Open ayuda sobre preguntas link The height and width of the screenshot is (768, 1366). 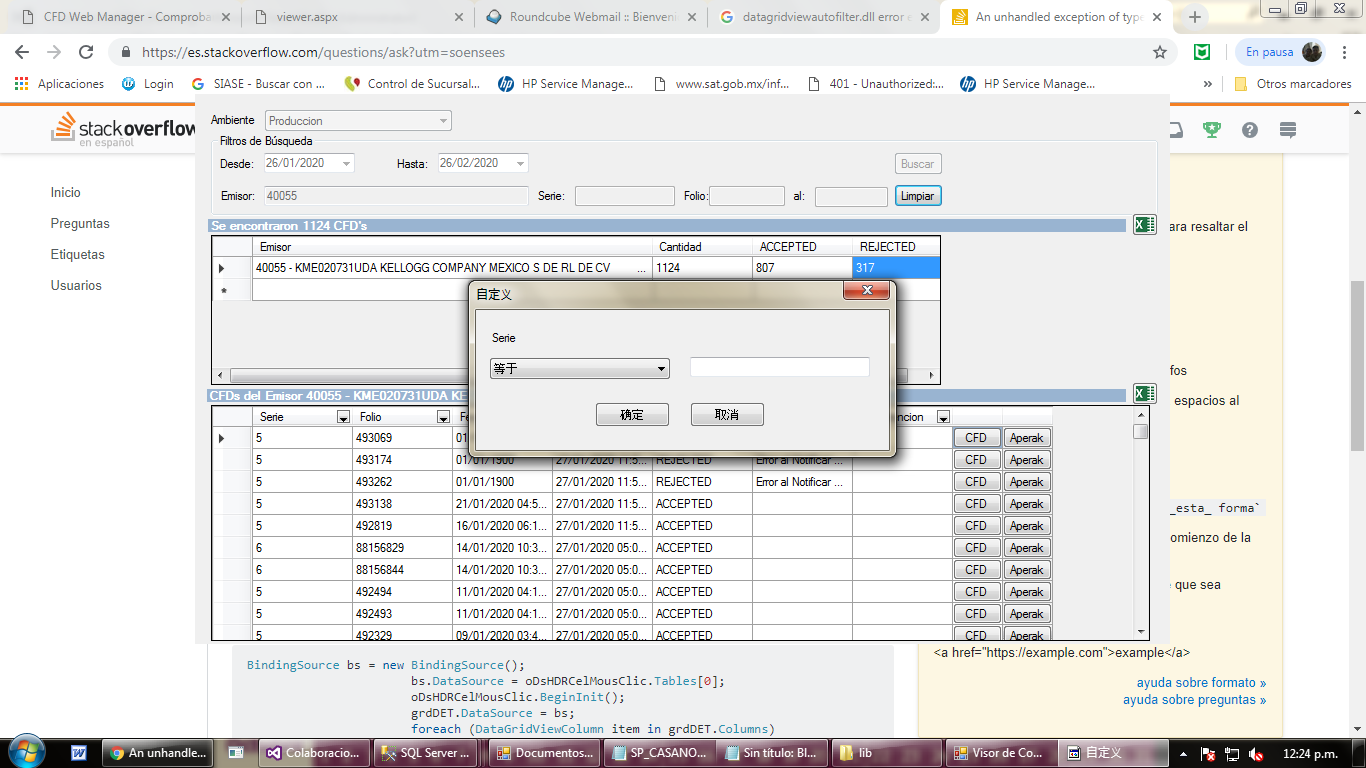click(1194, 700)
